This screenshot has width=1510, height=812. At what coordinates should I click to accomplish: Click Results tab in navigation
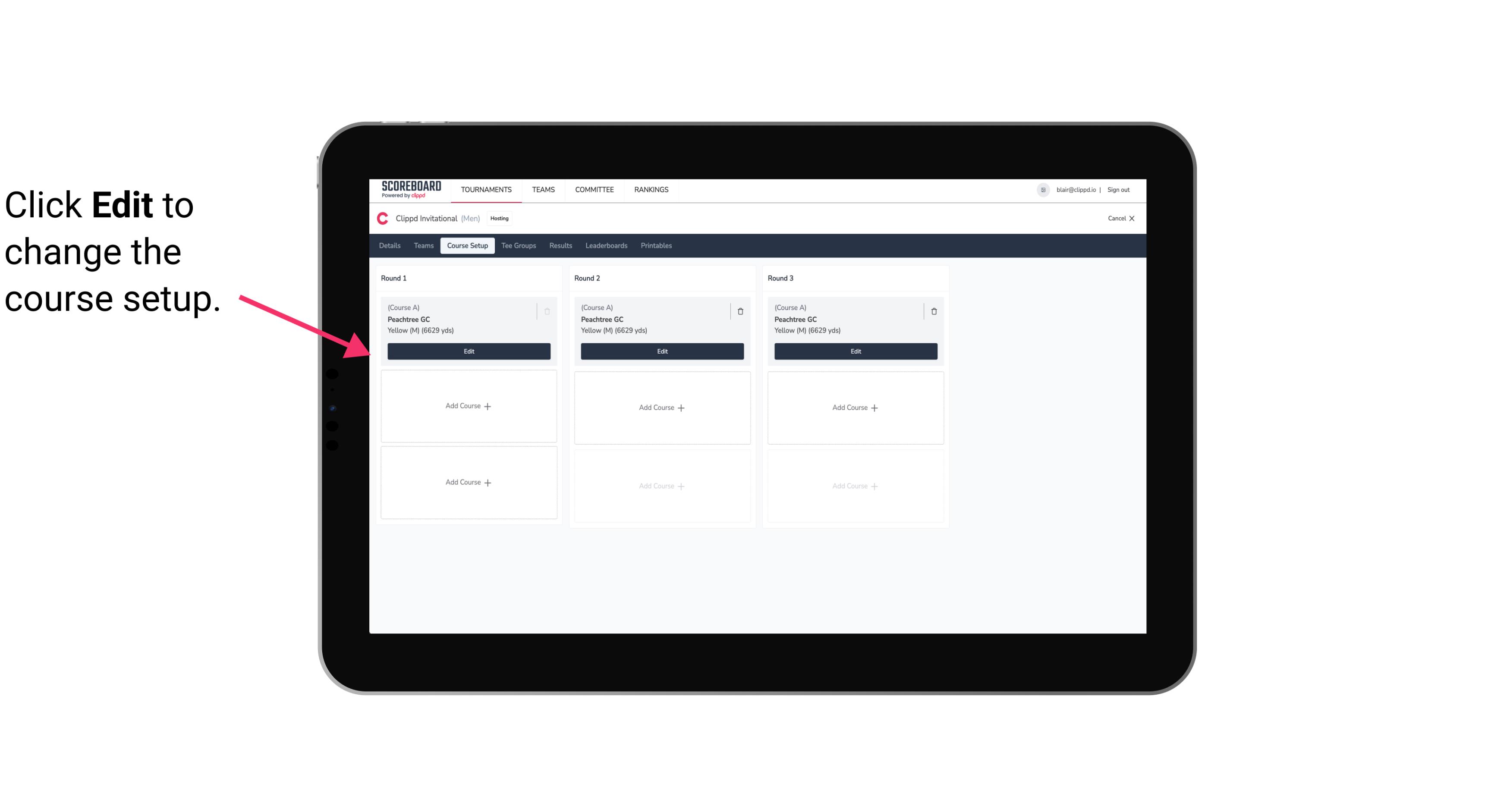pos(561,245)
